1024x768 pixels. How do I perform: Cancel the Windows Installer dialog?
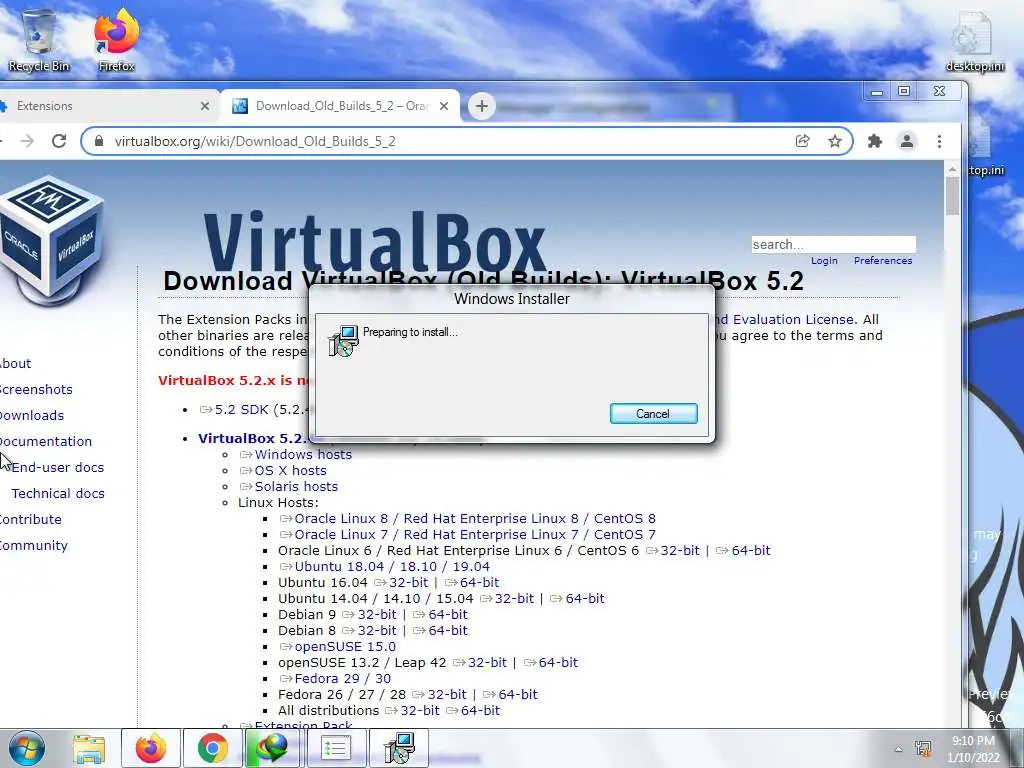click(x=653, y=413)
